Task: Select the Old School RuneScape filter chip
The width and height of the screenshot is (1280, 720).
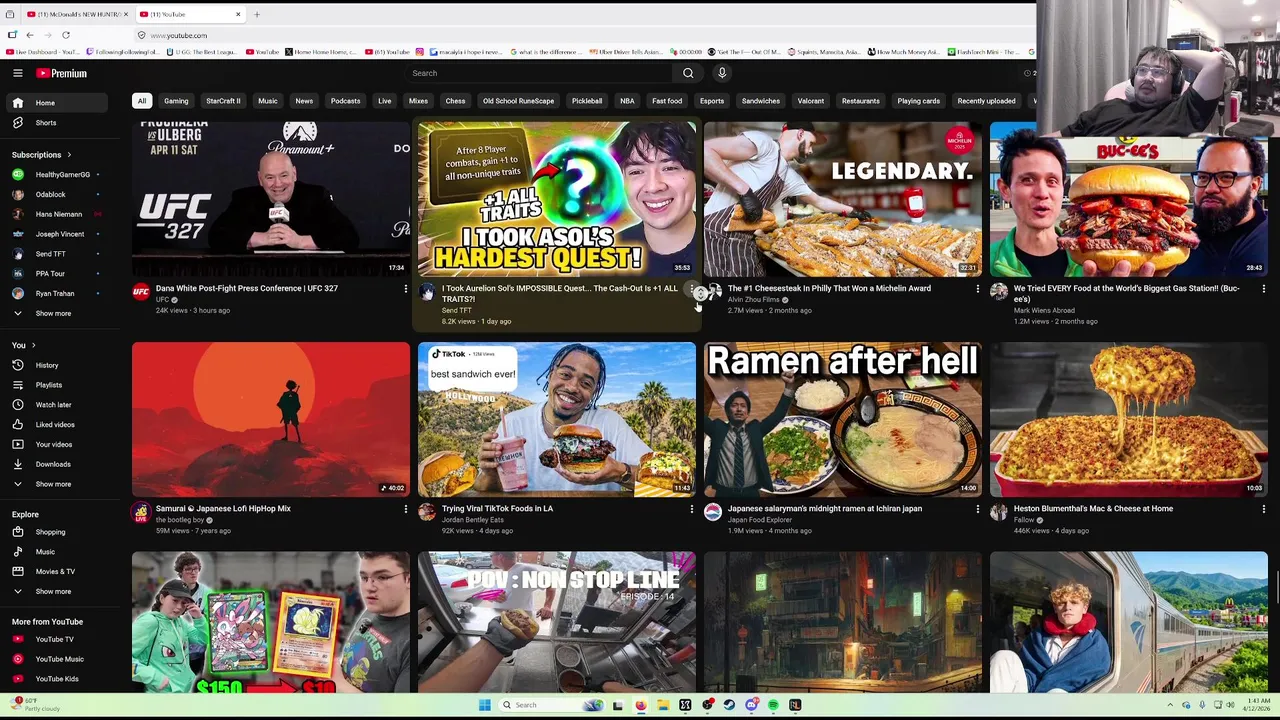Action: point(518,101)
